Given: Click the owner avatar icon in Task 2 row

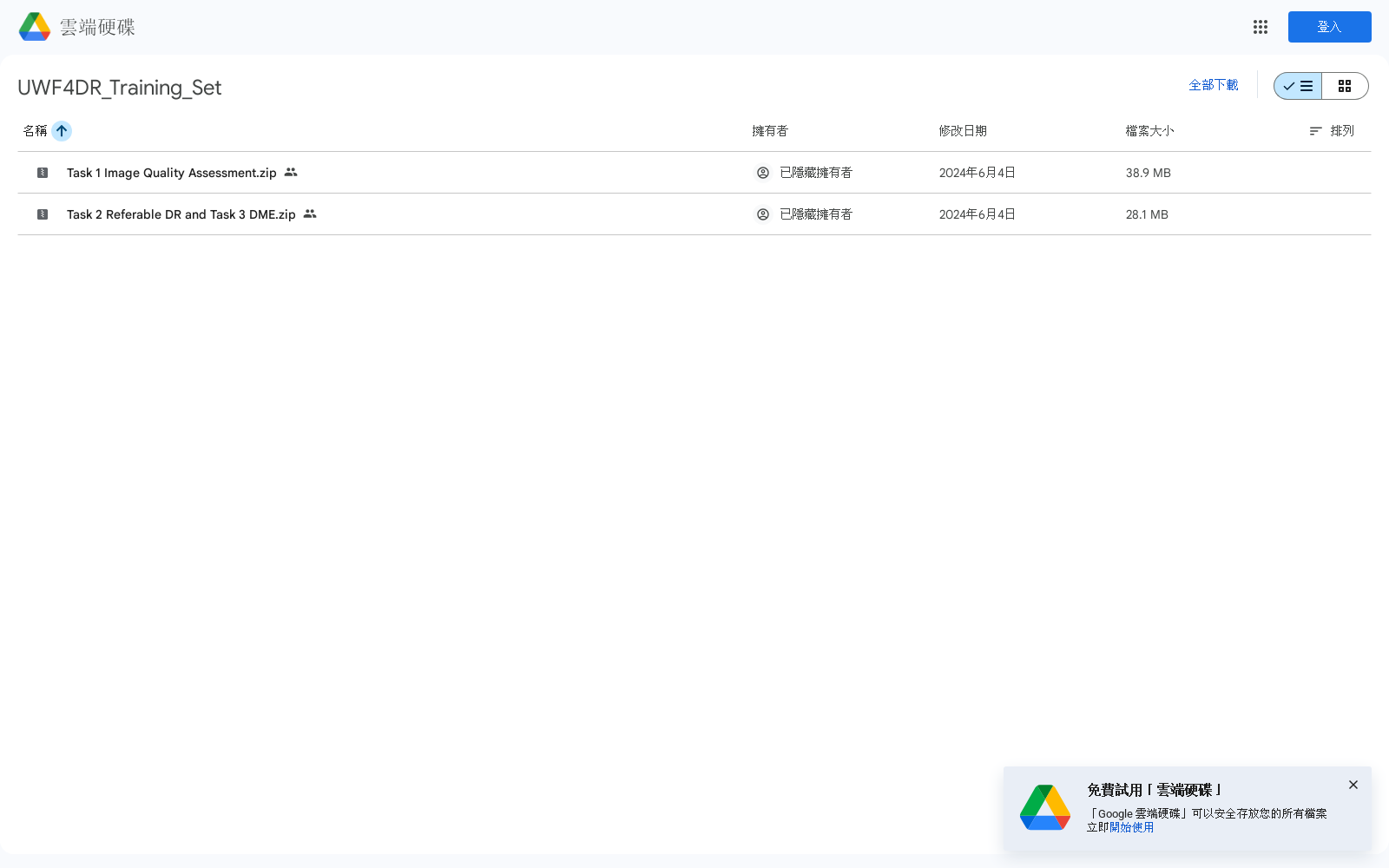Looking at the screenshot, I should [763, 214].
